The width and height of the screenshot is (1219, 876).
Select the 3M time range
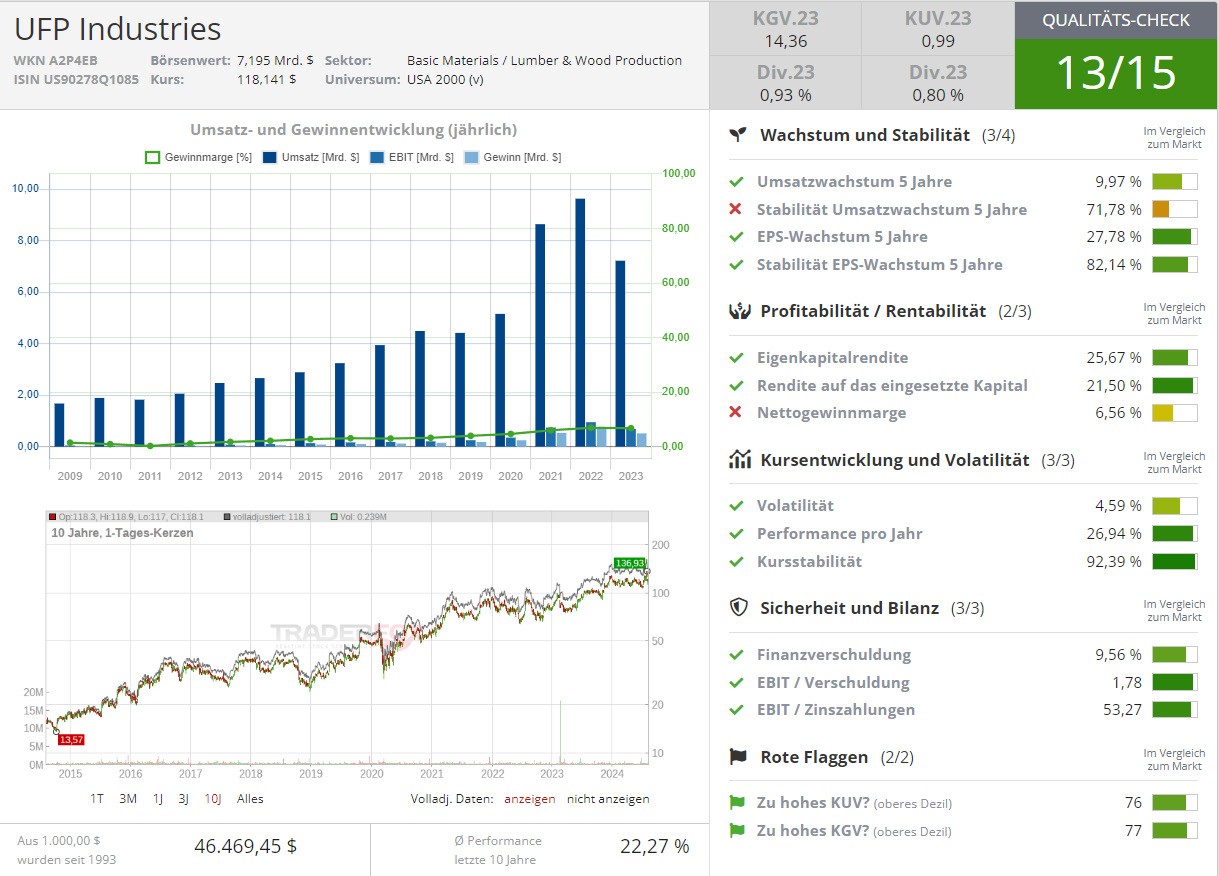[x=128, y=799]
